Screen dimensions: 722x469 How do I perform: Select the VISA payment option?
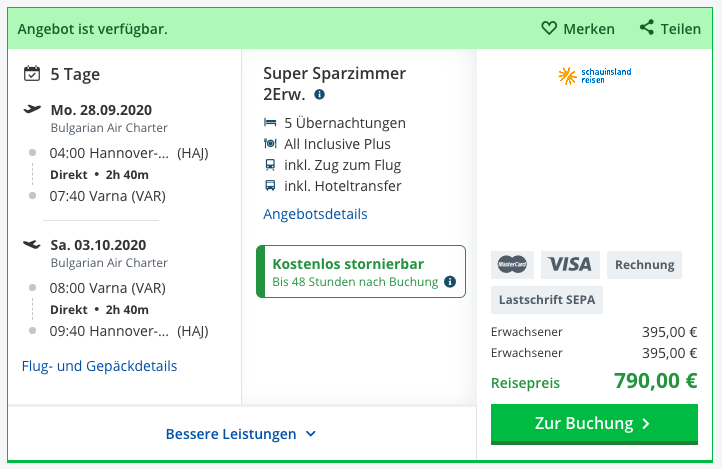point(570,265)
